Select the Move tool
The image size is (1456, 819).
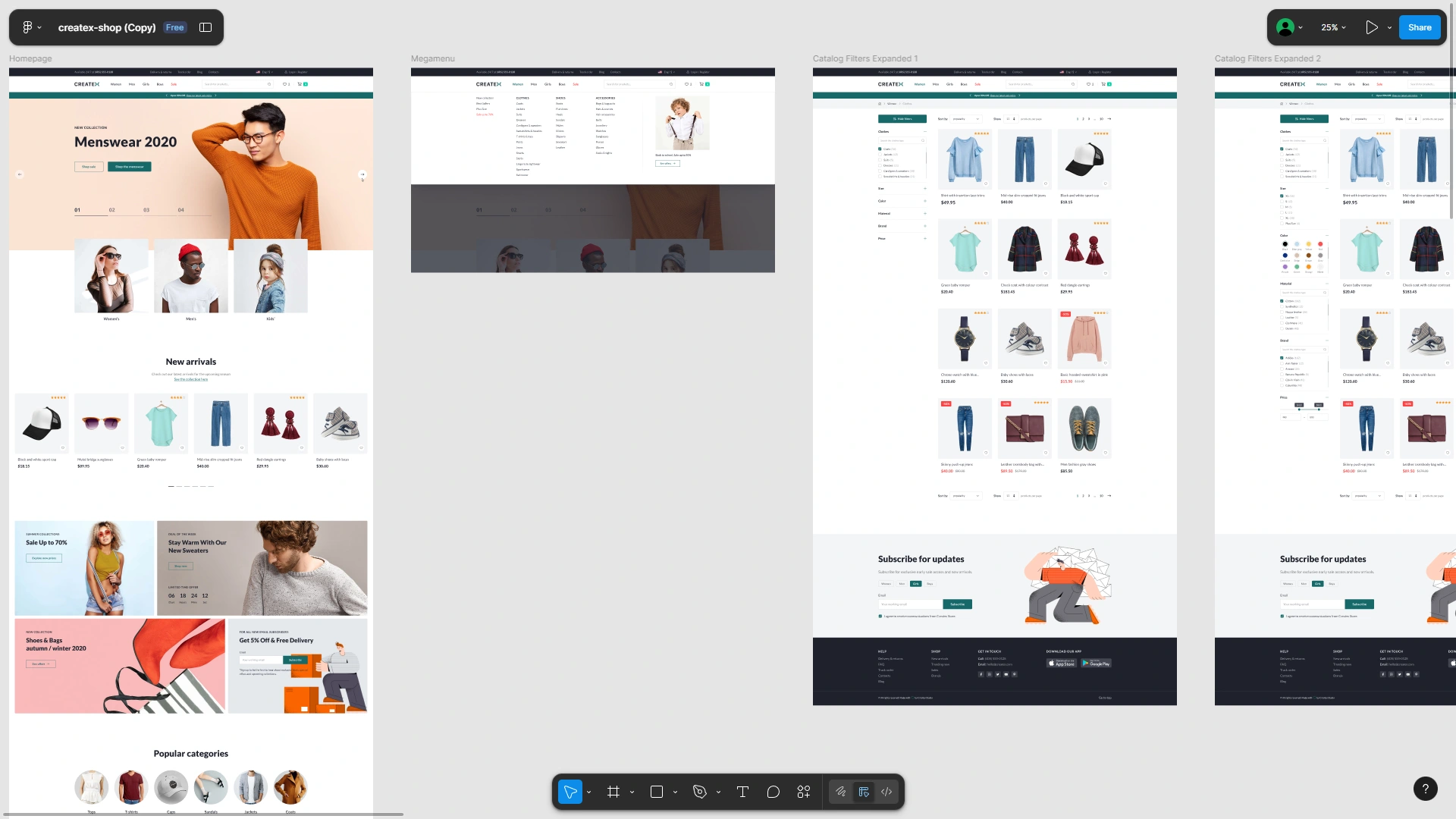point(570,792)
